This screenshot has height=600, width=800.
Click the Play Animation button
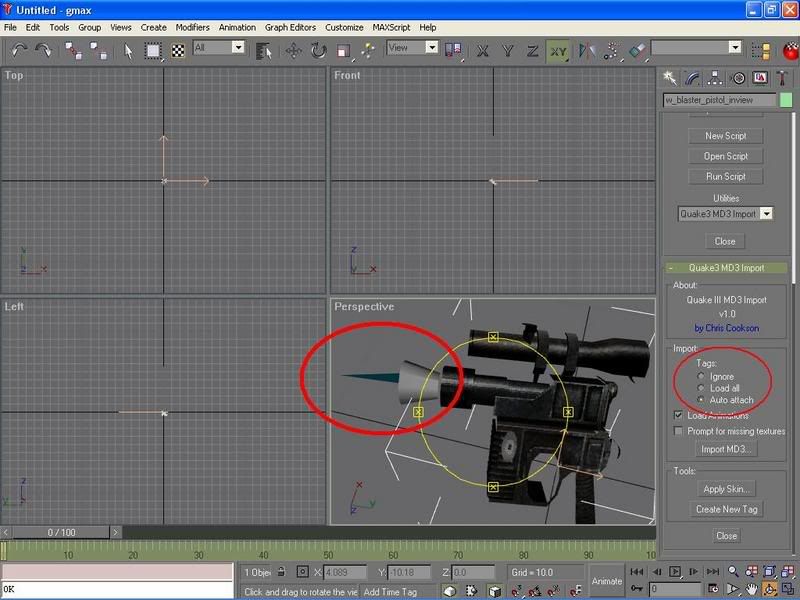(x=674, y=571)
